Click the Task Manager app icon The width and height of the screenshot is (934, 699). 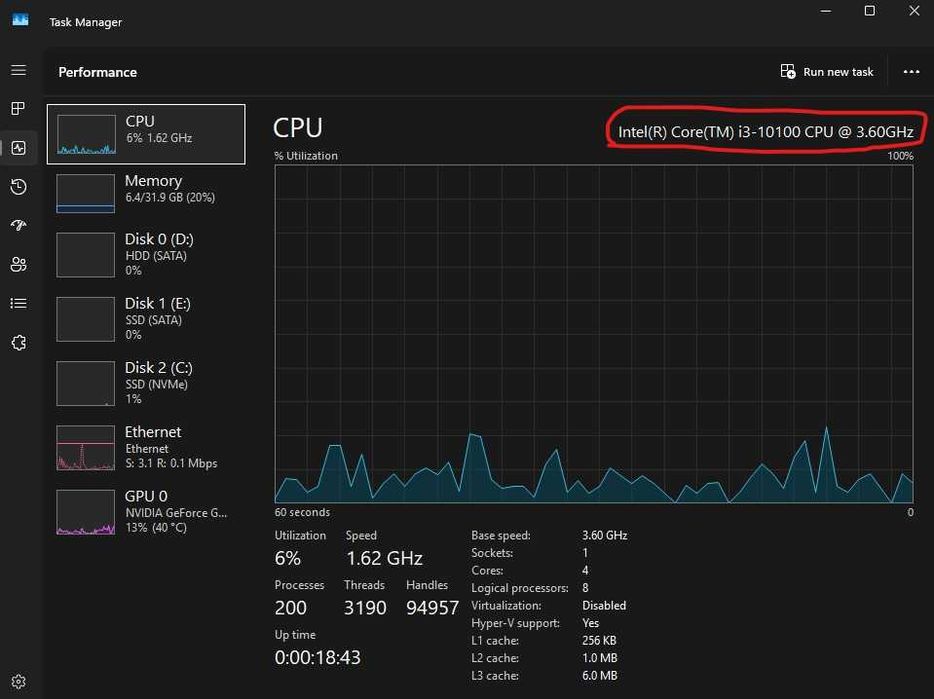click(20, 20)
